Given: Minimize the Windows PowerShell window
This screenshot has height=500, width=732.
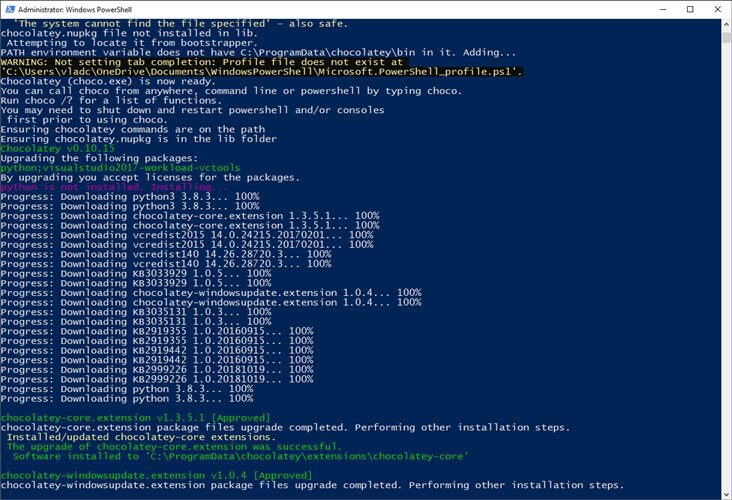Looking at the screenshot, I should (663, 9).
